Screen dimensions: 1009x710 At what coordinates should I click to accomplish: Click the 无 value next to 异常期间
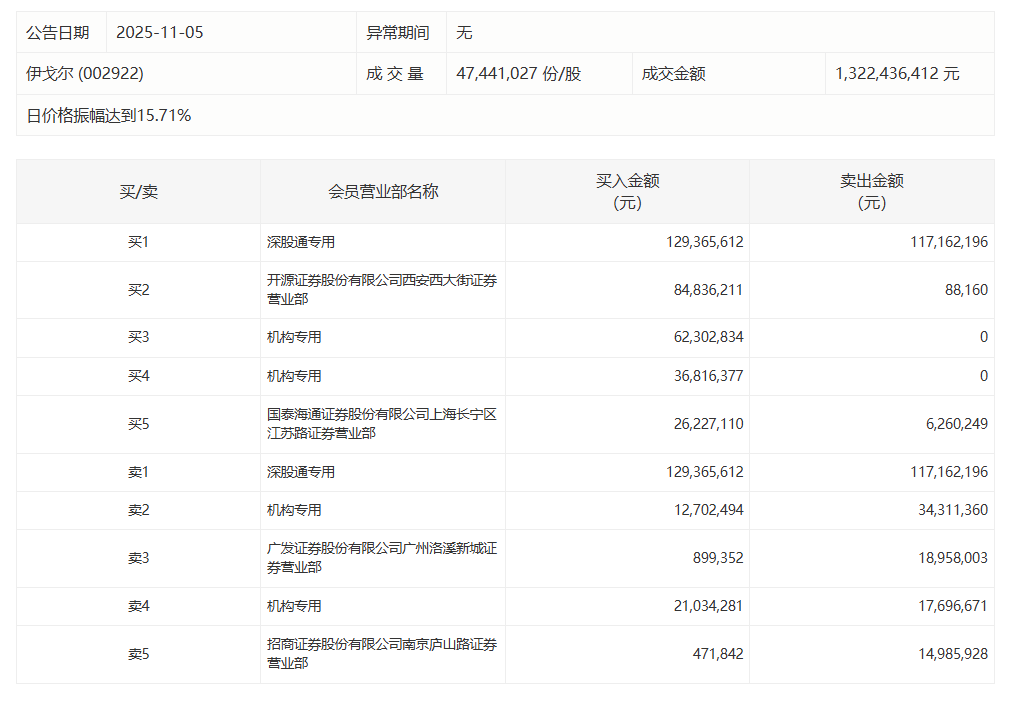tap(462, 32)
